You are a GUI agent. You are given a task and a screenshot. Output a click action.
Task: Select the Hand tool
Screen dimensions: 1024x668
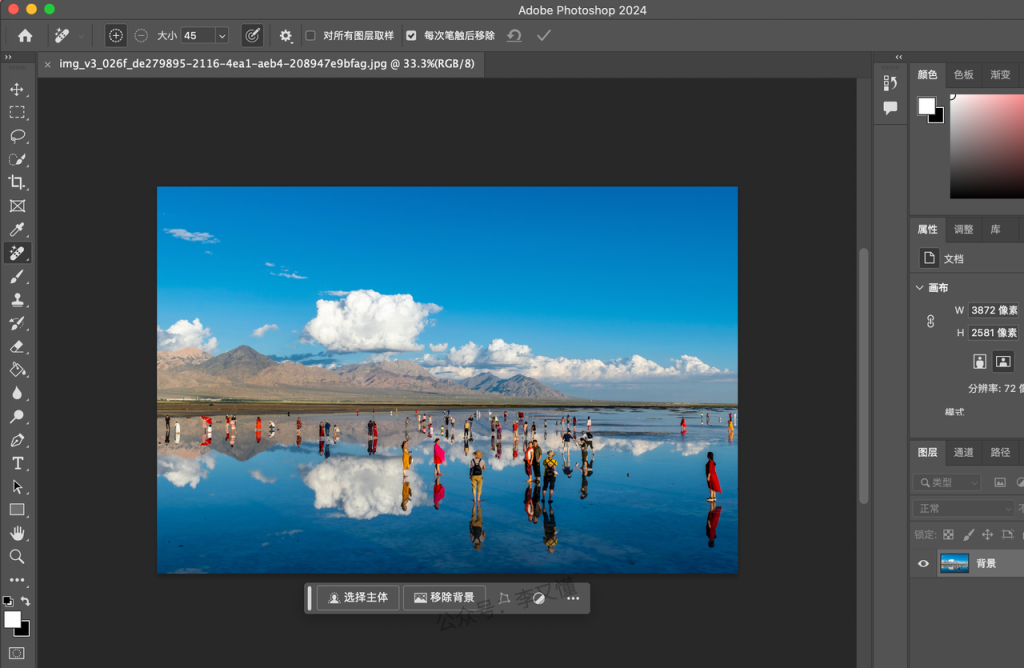coord(17,533)
